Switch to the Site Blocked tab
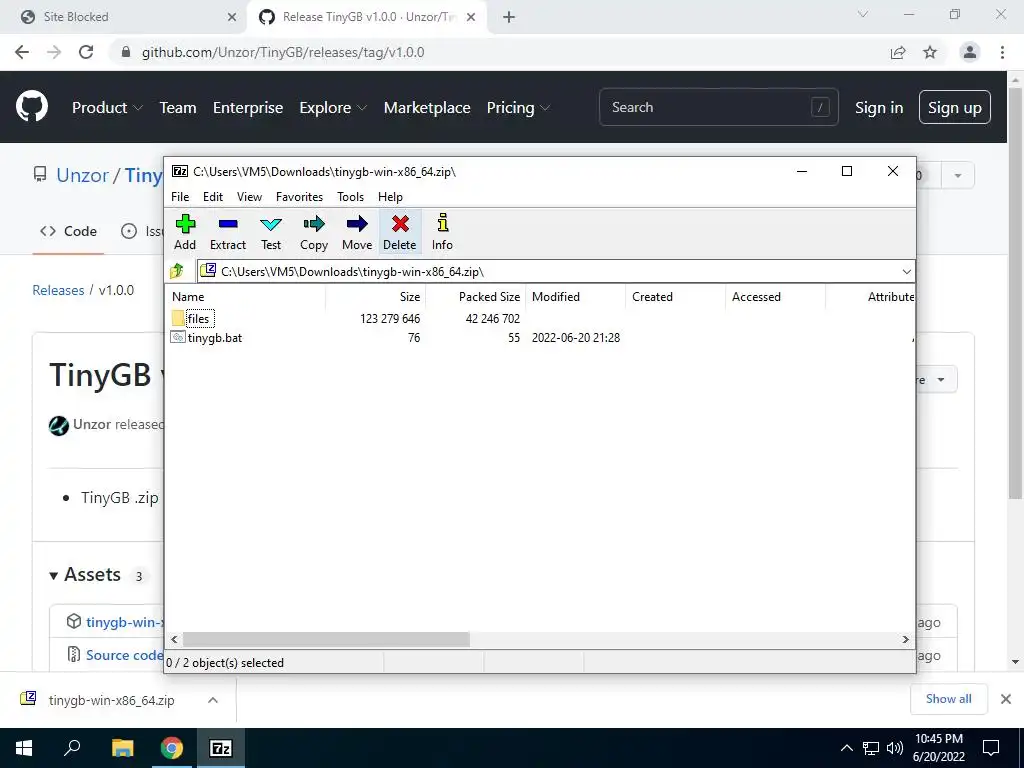This screenshot has height=768, width=1024. 124,17
